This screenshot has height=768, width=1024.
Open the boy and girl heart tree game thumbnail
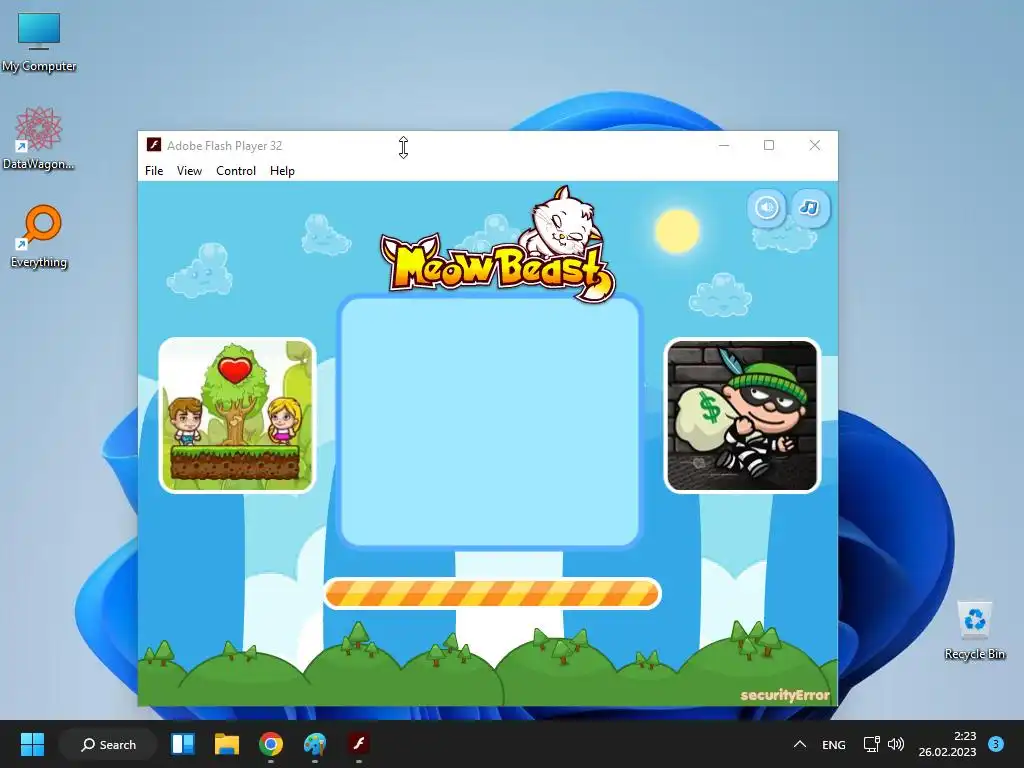point(237,415)
